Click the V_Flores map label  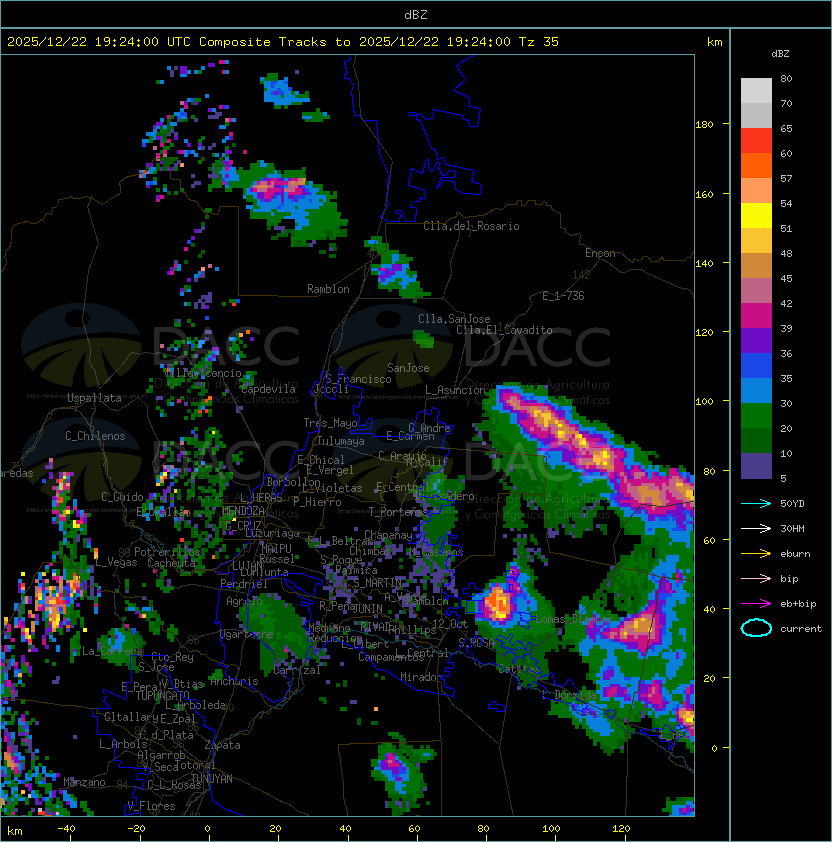[151, 806]
